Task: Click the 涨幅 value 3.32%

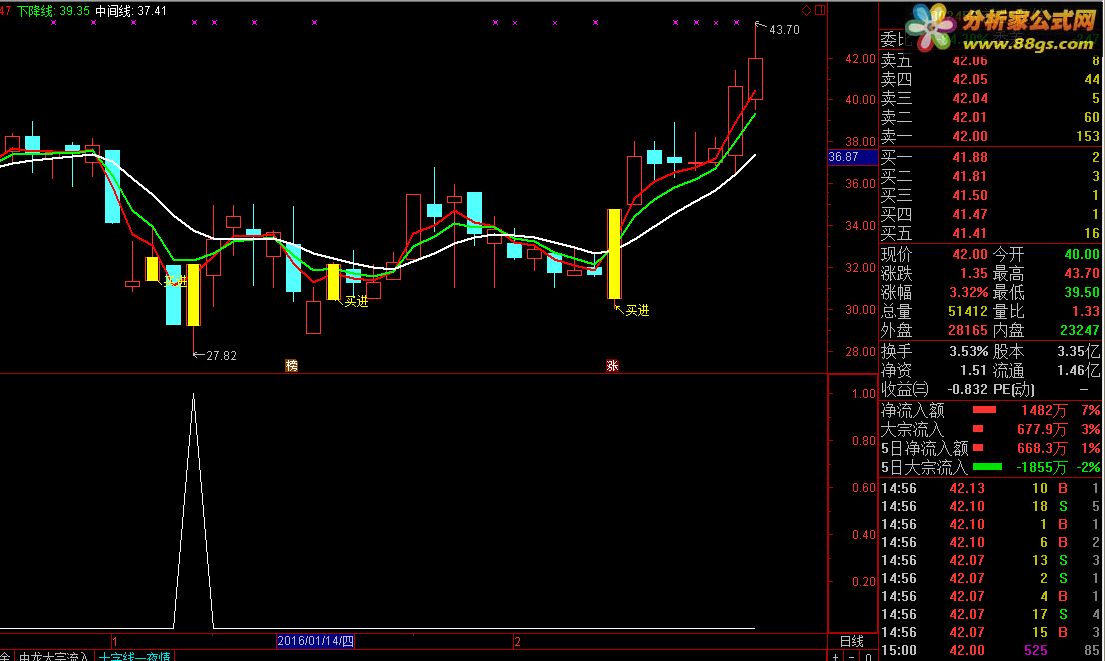Action: pyautogui.click(x=968, y=292)
